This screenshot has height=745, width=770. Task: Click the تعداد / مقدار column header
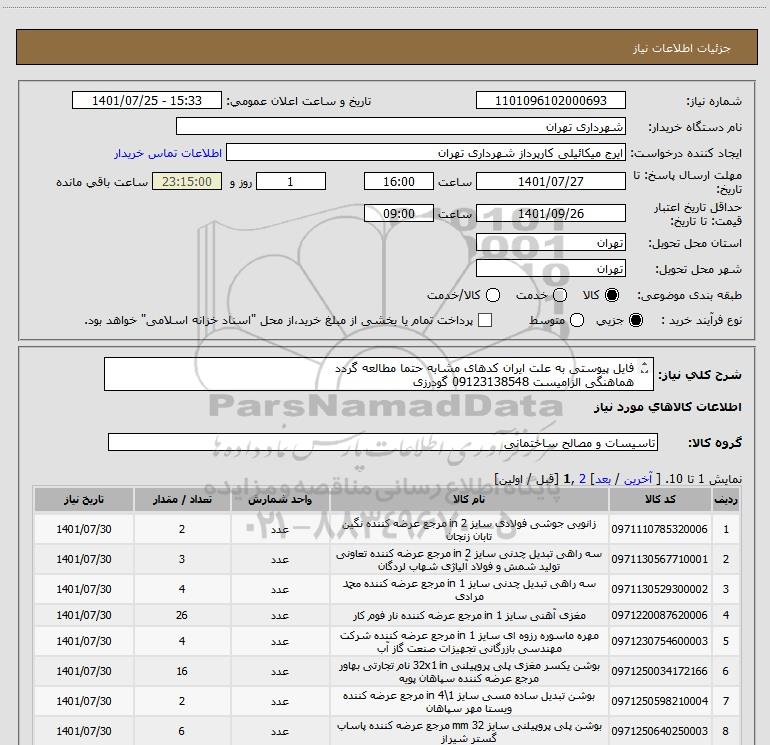[x=182, y=499]
